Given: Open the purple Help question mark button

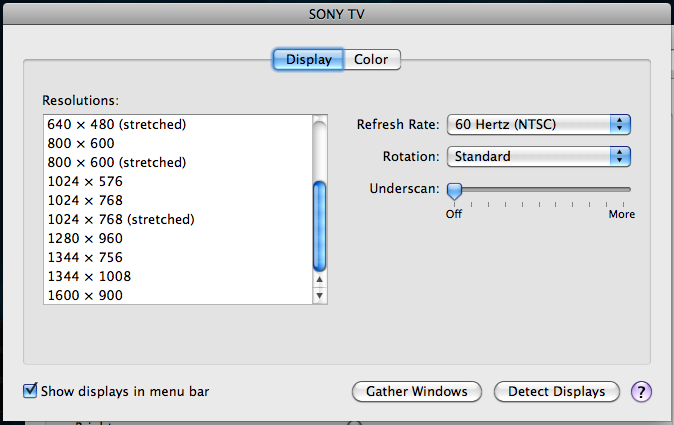Looking at the screenshot, I should pos(641,391).
